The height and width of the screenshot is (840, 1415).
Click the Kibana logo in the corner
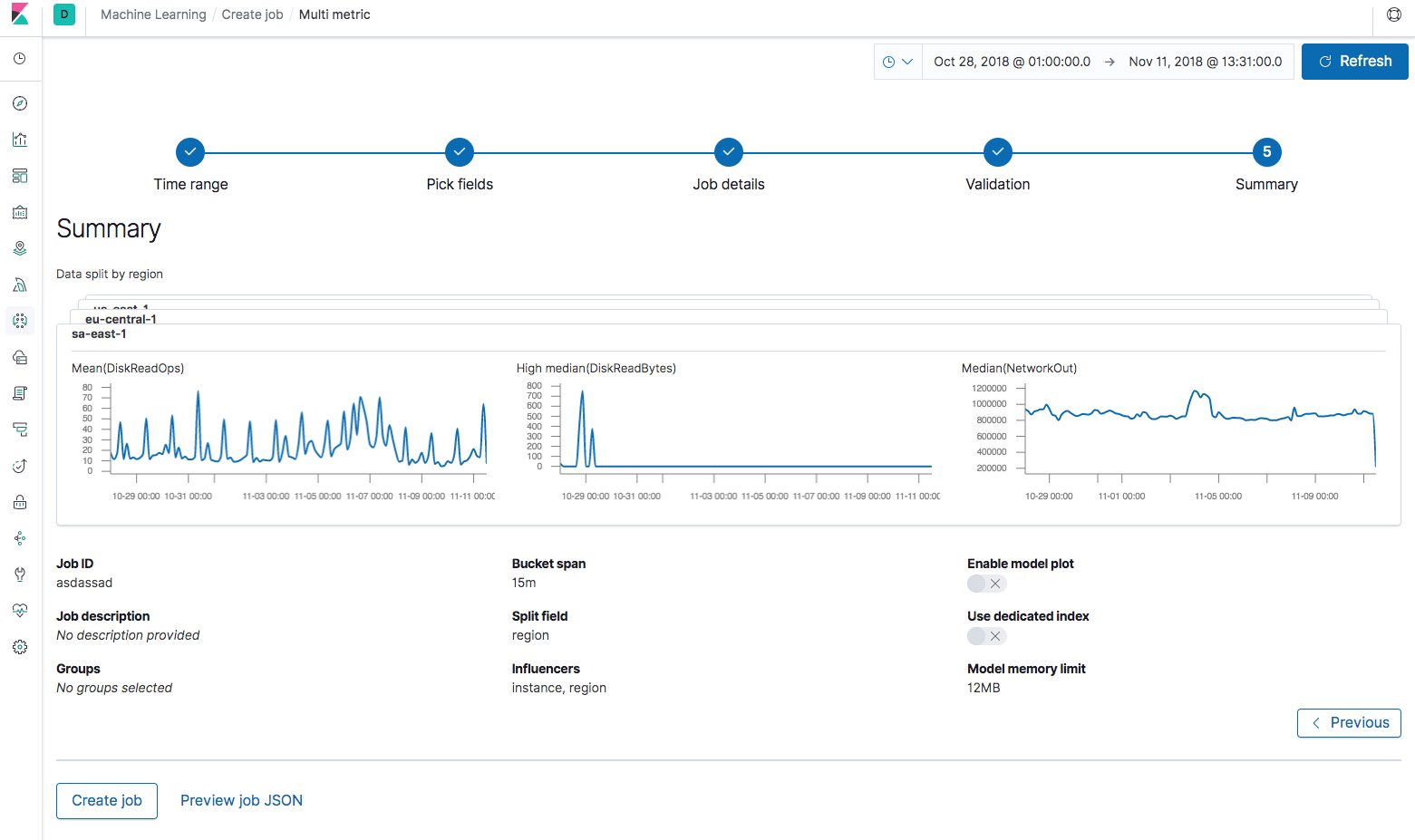coord(20,14)
